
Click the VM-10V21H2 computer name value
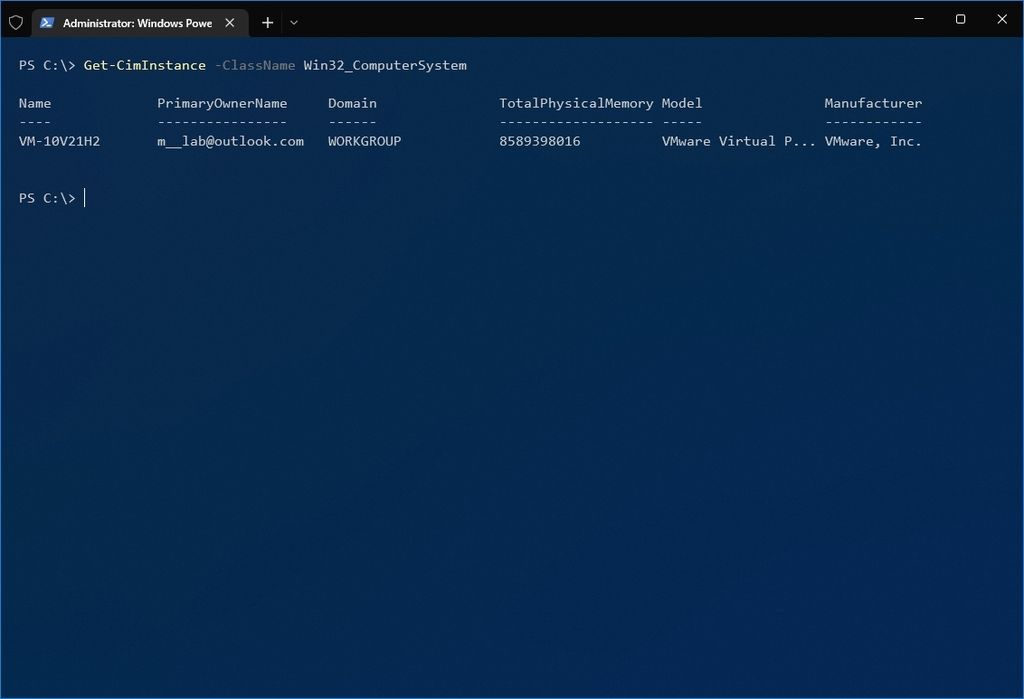[58, 141]
